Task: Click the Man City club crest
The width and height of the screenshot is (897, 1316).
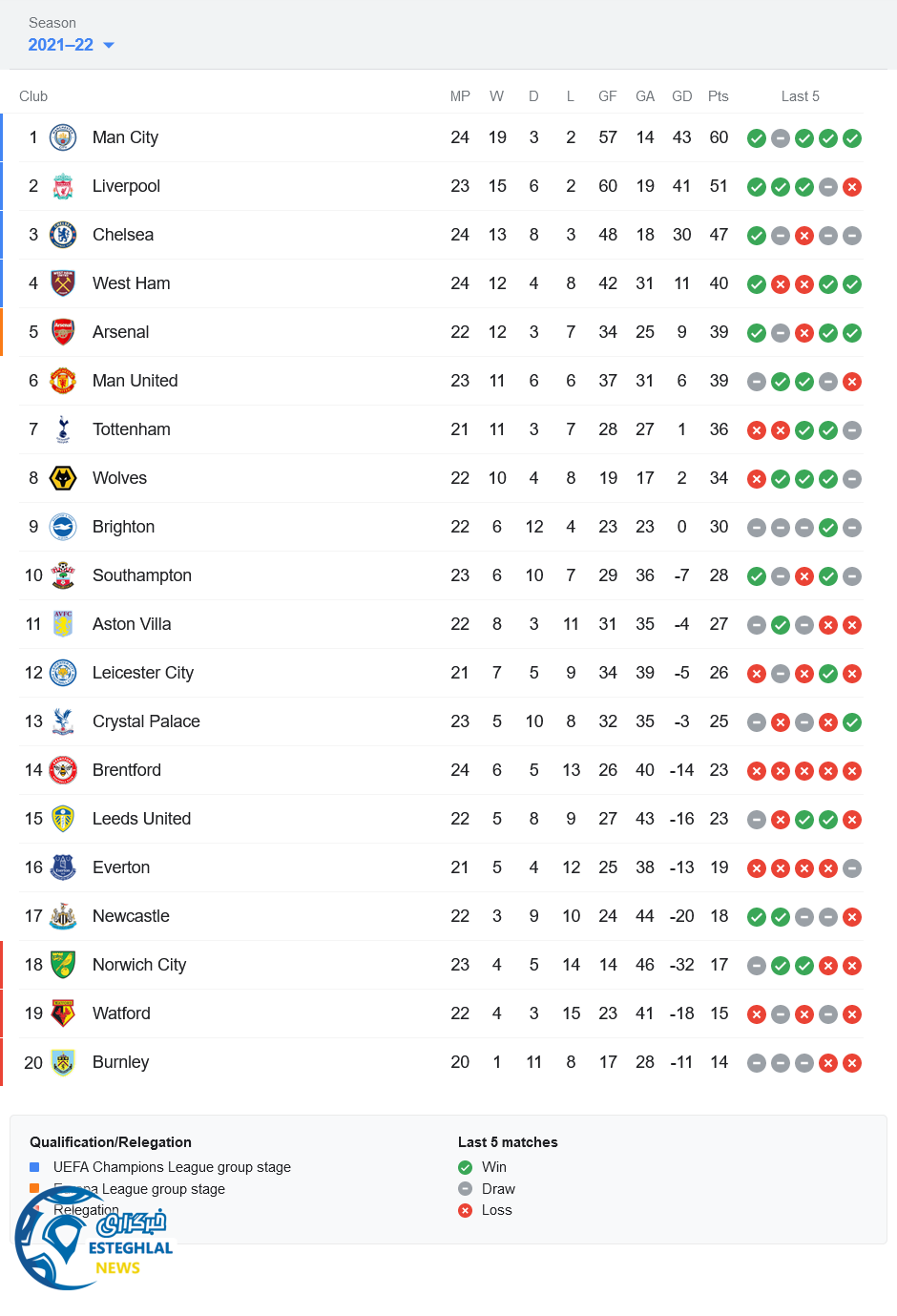Action: pyautogui.click(x=63, y=137)
